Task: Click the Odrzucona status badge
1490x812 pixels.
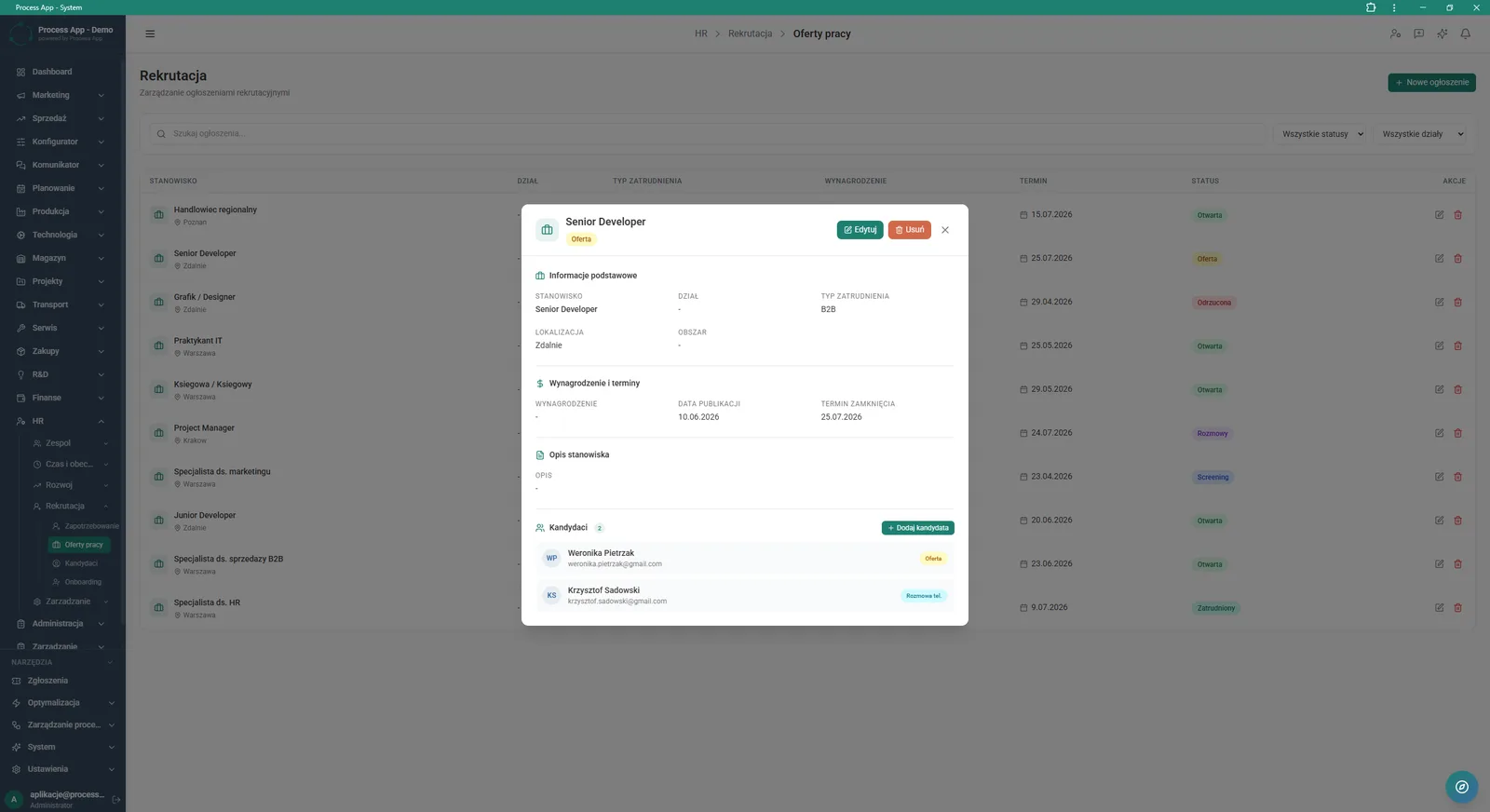Action: [x=1214, y=303]
